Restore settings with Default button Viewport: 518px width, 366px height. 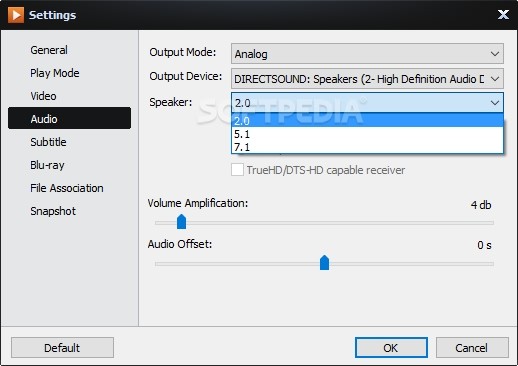click(62, 348)
